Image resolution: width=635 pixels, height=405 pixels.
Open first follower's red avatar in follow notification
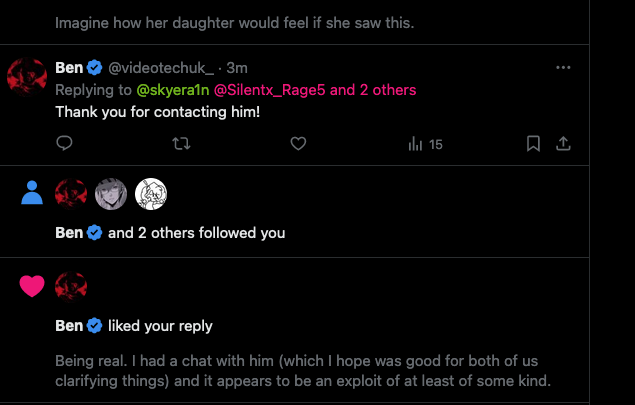[x=71, y=193]
